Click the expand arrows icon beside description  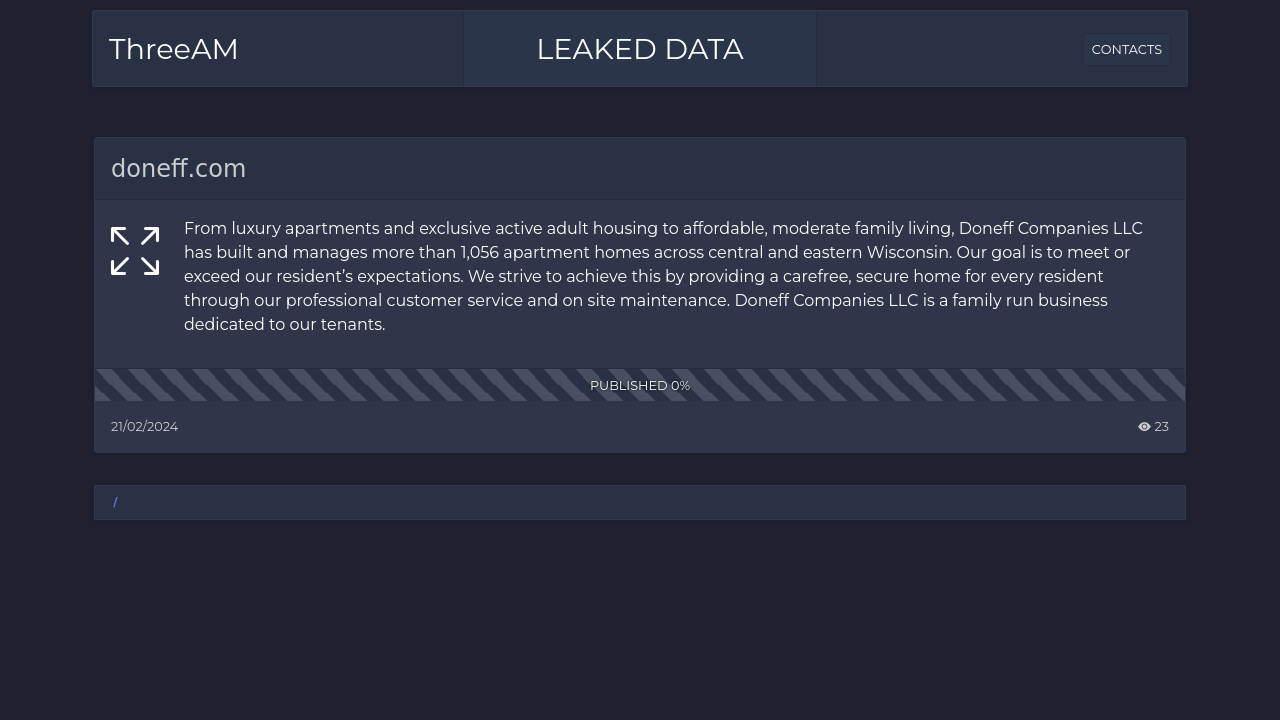135,251
